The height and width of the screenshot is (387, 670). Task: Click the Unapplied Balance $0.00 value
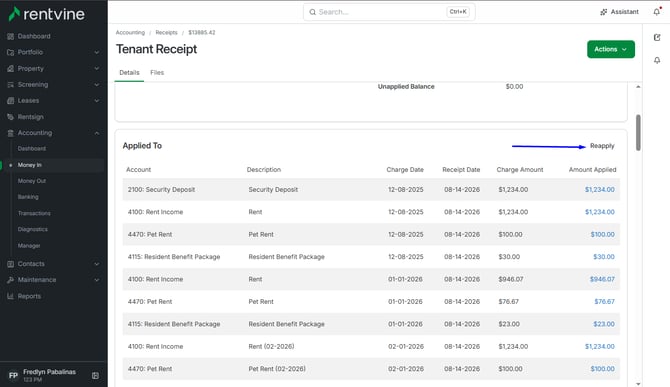click(514, 87)
